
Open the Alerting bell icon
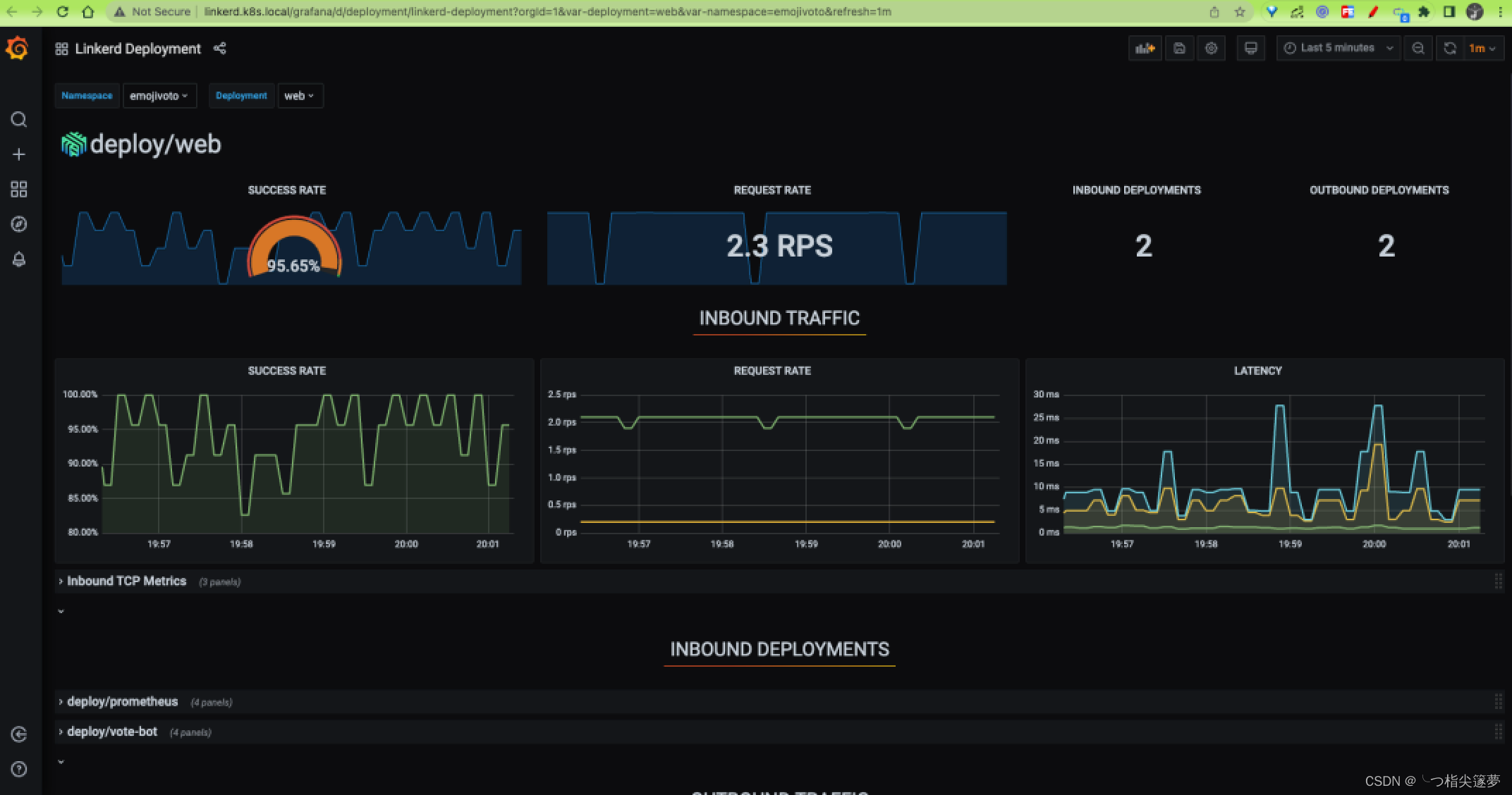19,259
